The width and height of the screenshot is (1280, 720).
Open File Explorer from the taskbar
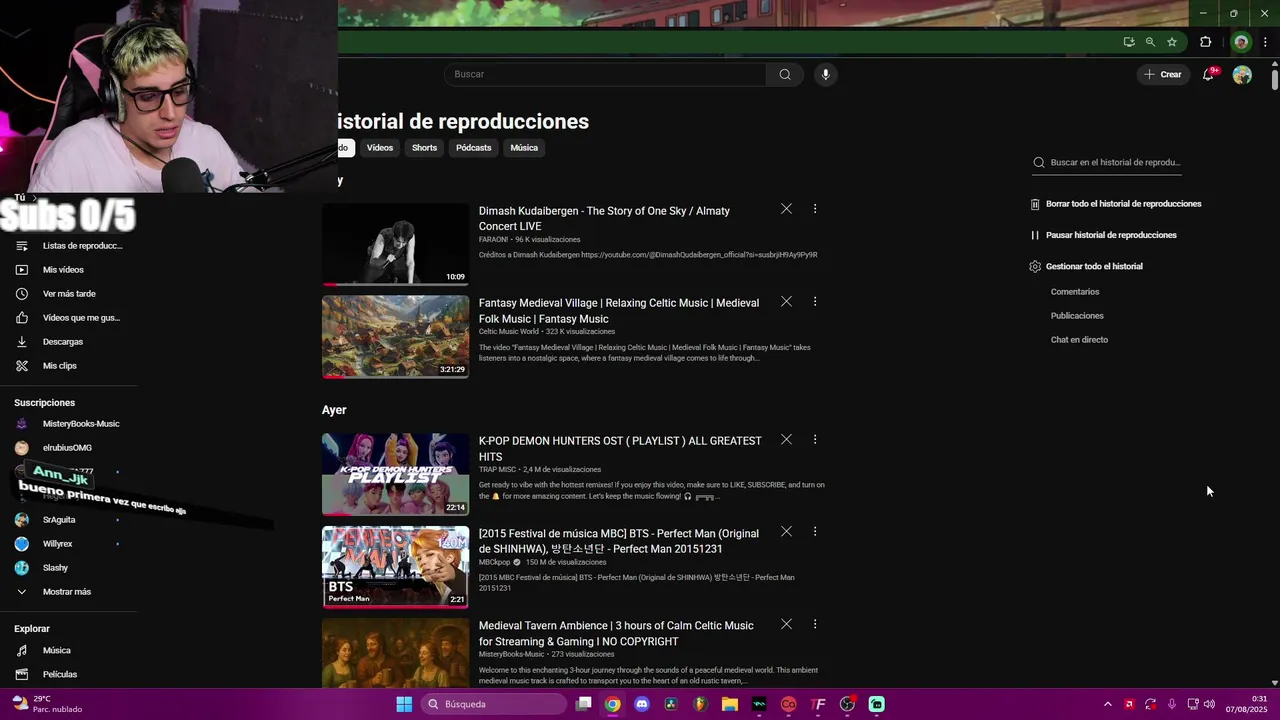coord(729,704)
